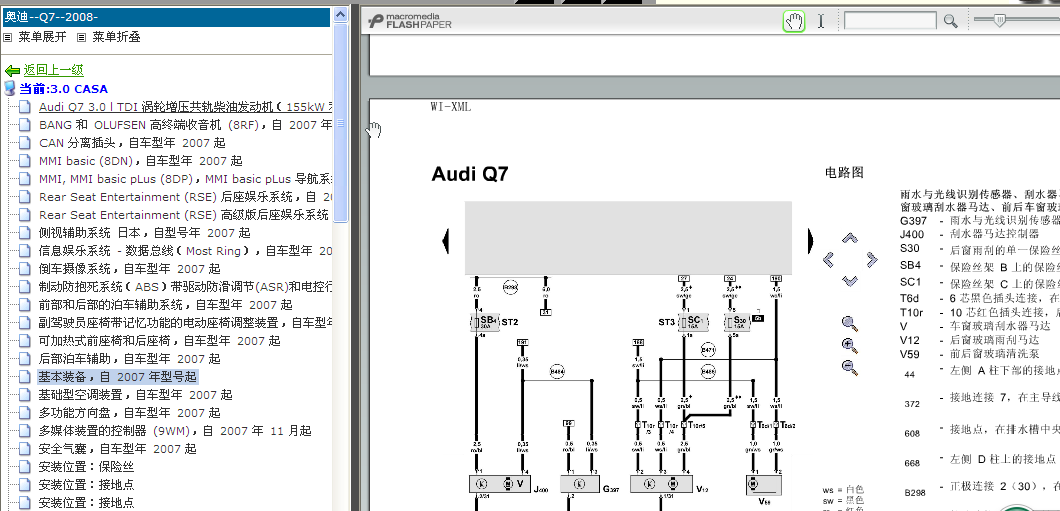This screenshot has width=1060, height=511.
Task: Click into the FlashPaper search text field
Action: click(x=890, y=21)
